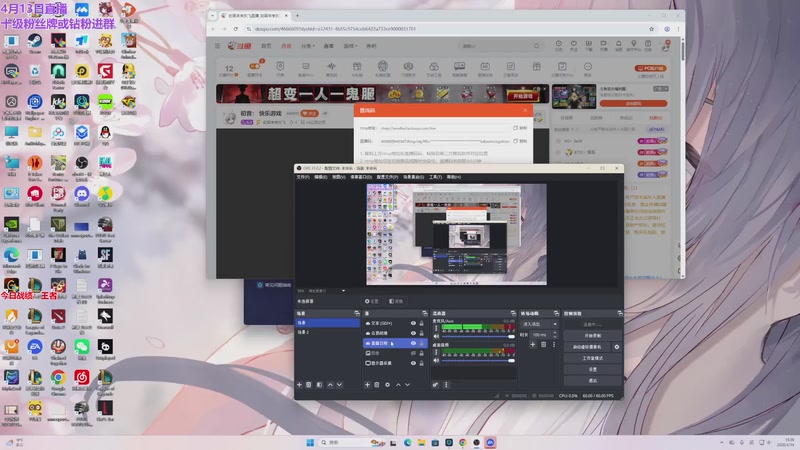800x450 pixels.
Task: Click Windows Start button on taskbar
Action: click(x=310, y=442)
